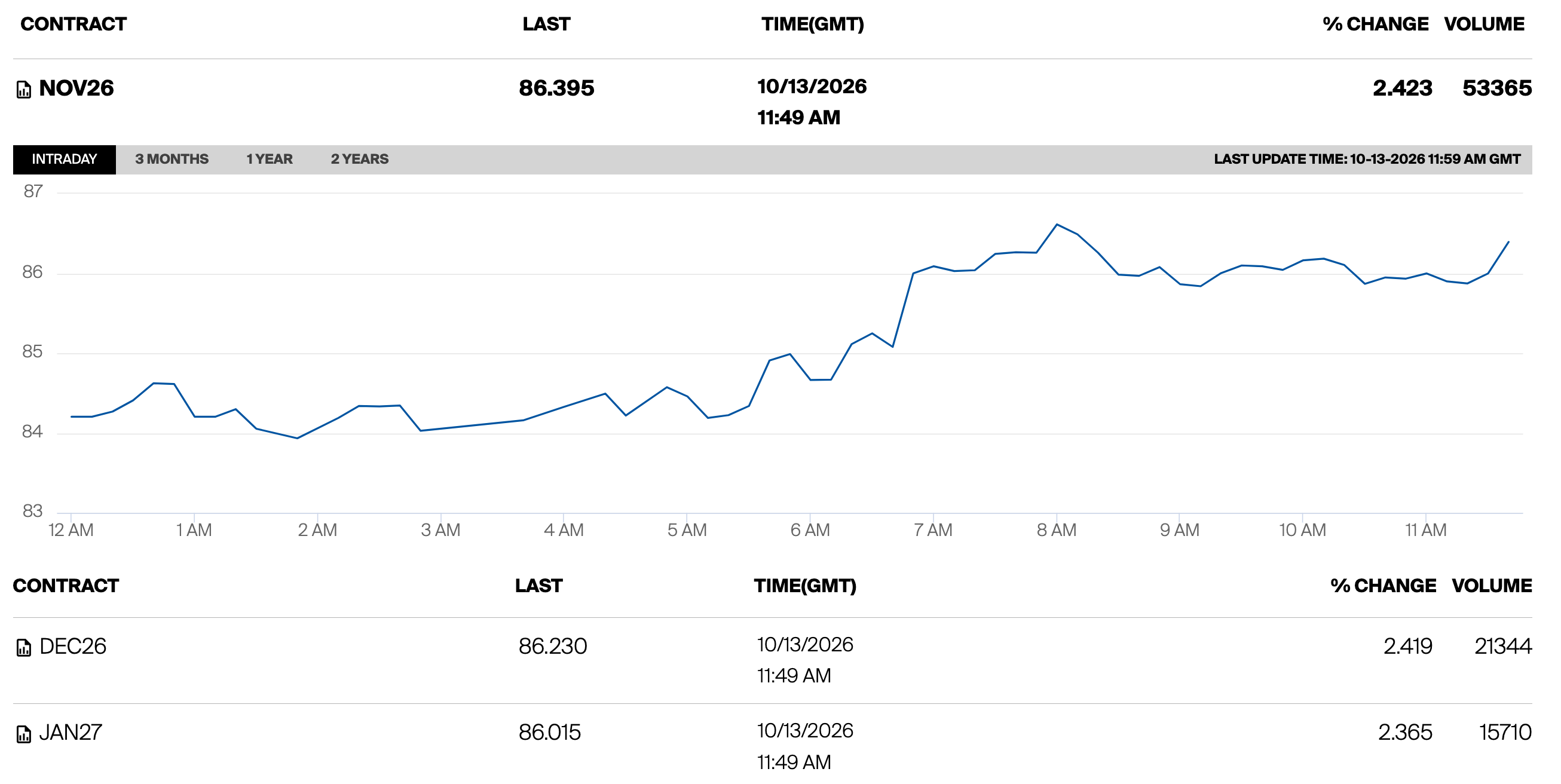Click the NOV26 contract name
Screen dimensions: 1561x784
76,88
